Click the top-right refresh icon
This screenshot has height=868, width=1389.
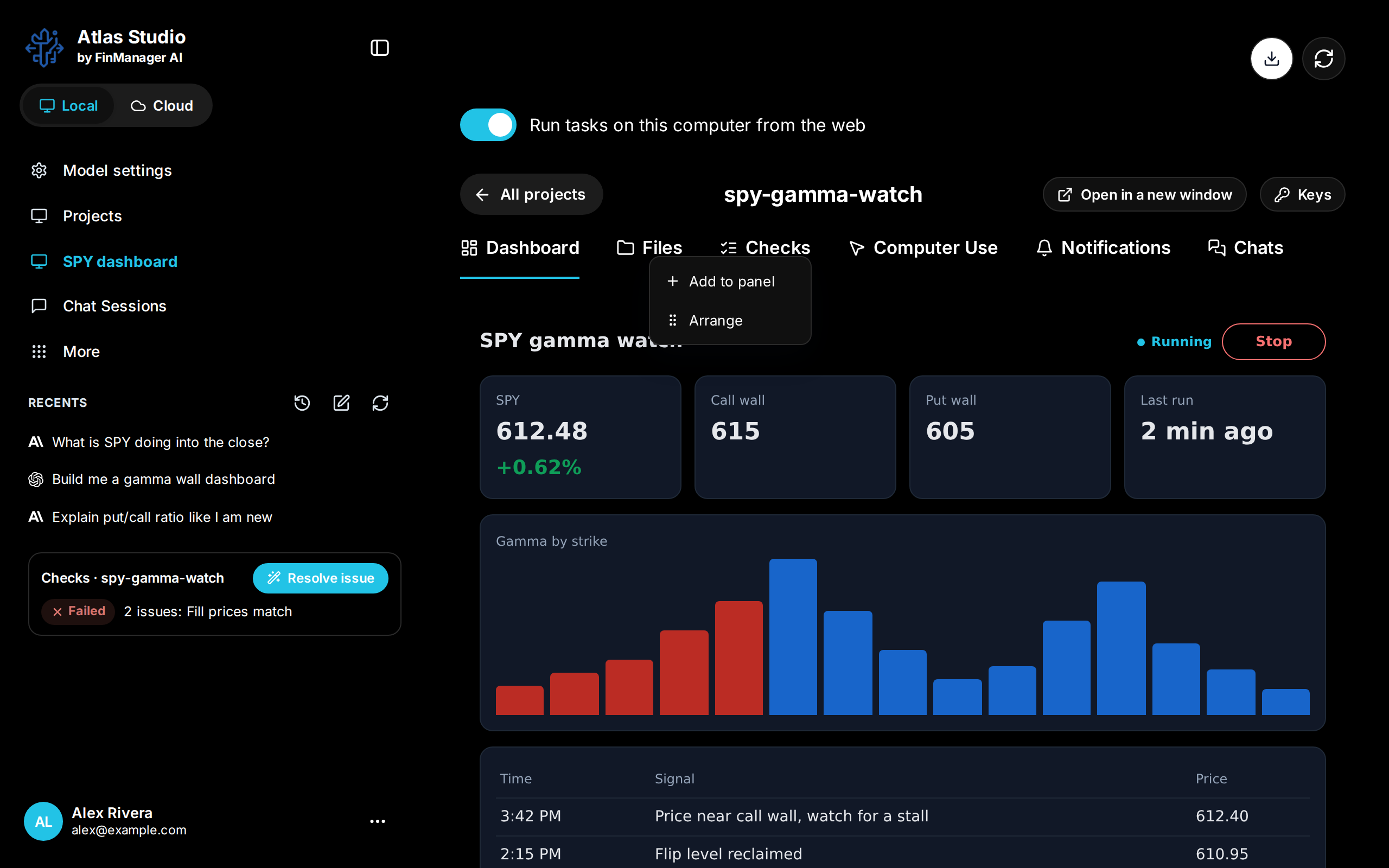point(1323,59)
